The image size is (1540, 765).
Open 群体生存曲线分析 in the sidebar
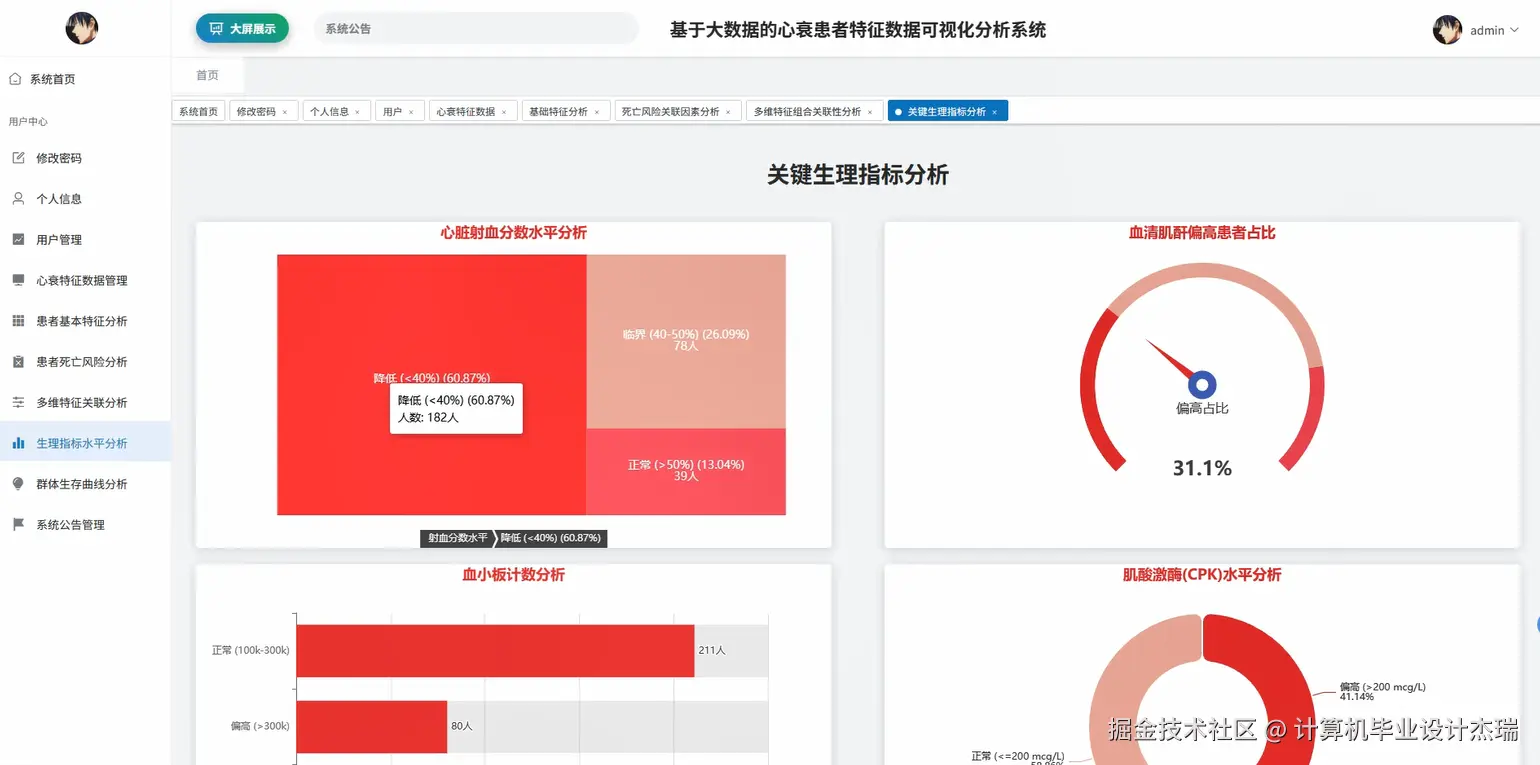[85, 484]
